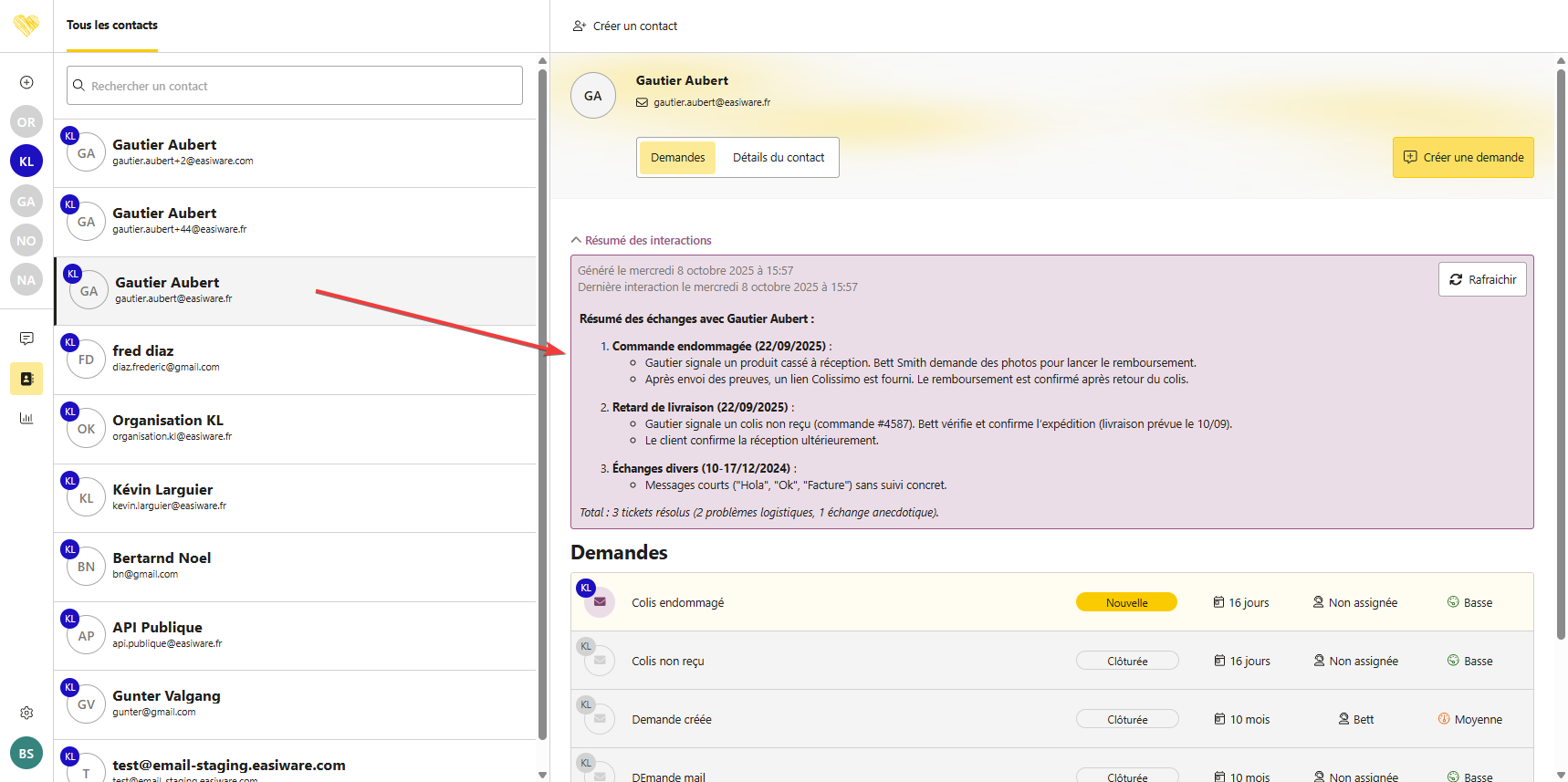Switch to Détails du contact tab
Image resolution: width=1568 pixels, height=782 pixels.
tap(778, 158)
